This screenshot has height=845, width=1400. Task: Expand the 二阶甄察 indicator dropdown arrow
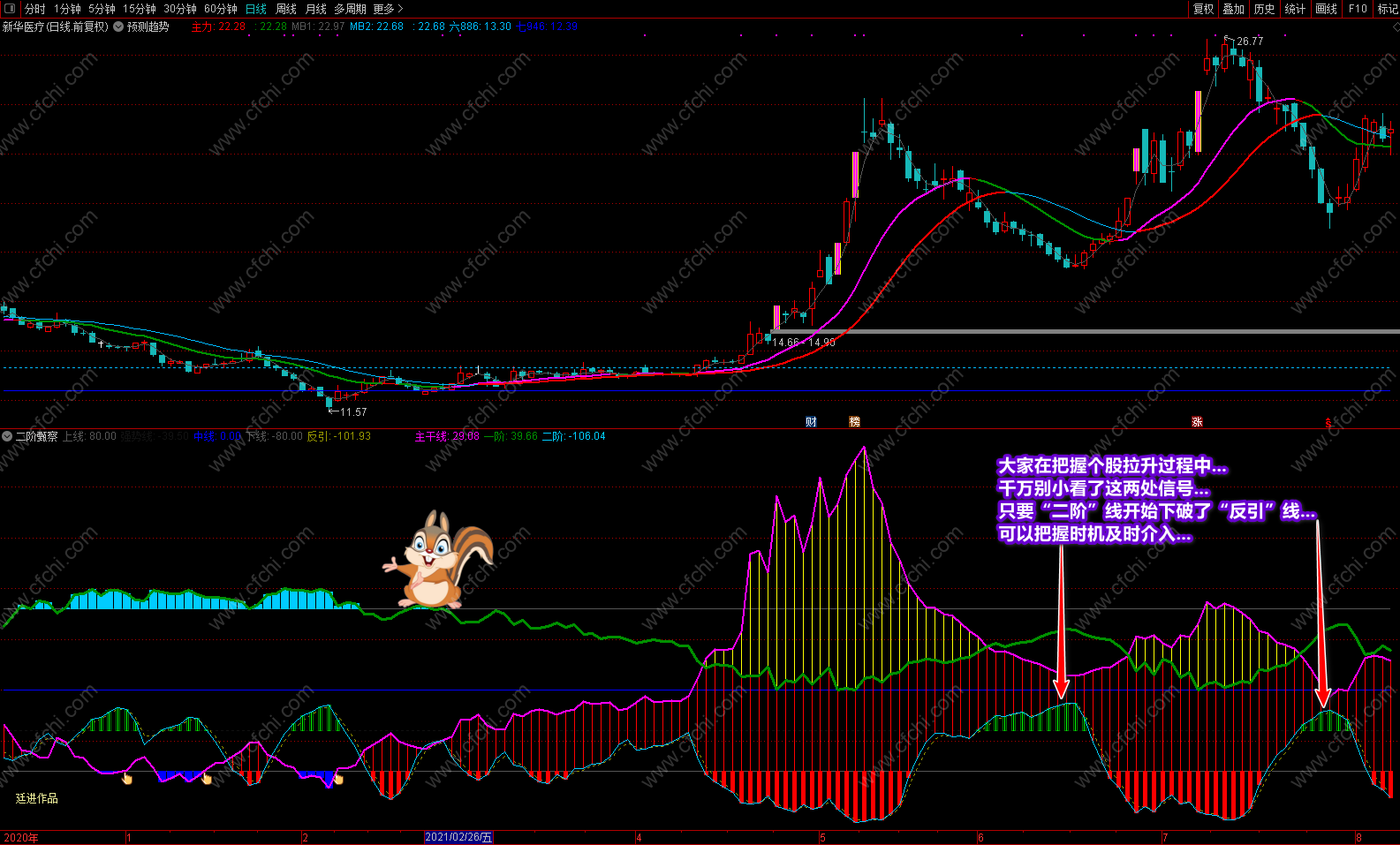coord(7,436)
